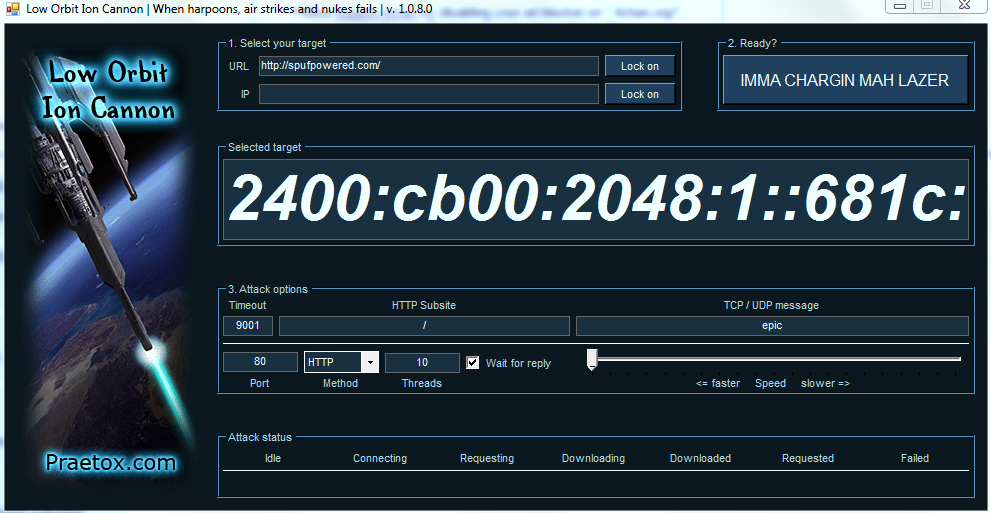
Task: Click the HTTP Subsite text field
Action: (x=424, y=326)
